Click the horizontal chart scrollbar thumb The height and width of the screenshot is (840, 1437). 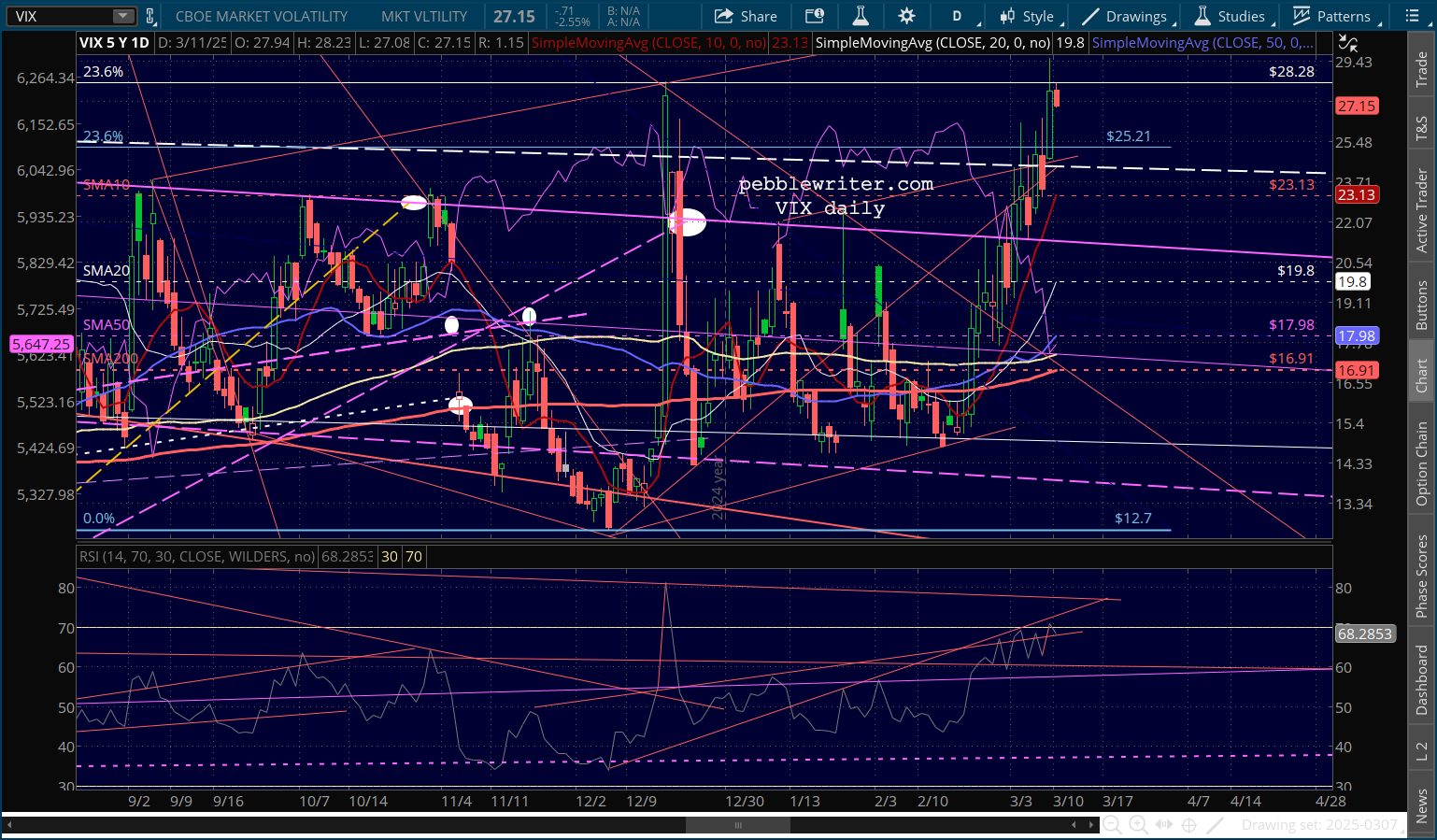738,825
